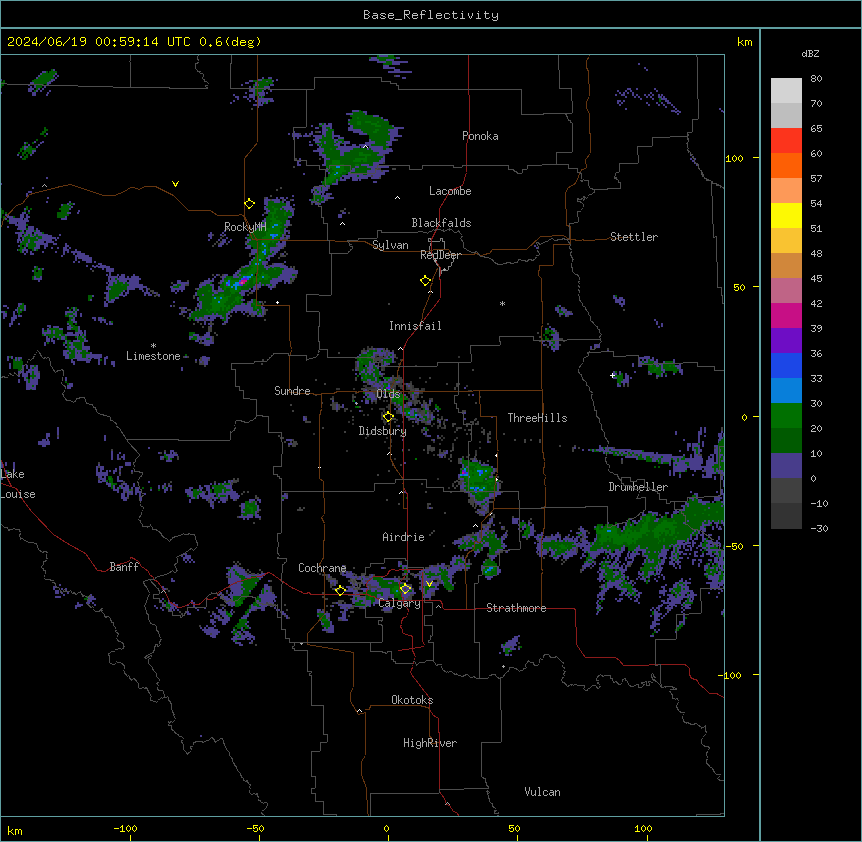Click the Okotoks city label
The width and height of the screenshot is (862, 842).
point(412,700)
